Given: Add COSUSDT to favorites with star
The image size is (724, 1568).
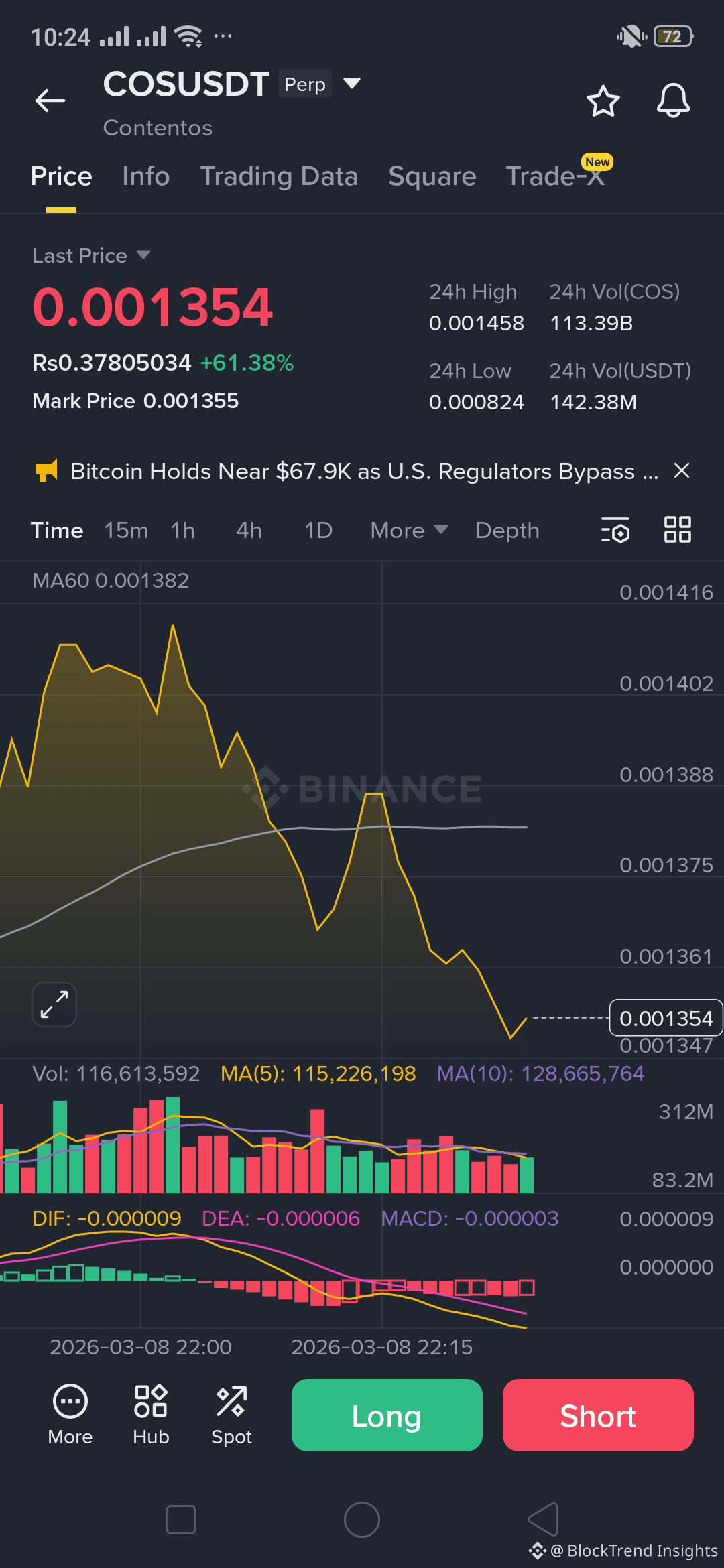Looking at the screenshot, I should click(603, 101).
